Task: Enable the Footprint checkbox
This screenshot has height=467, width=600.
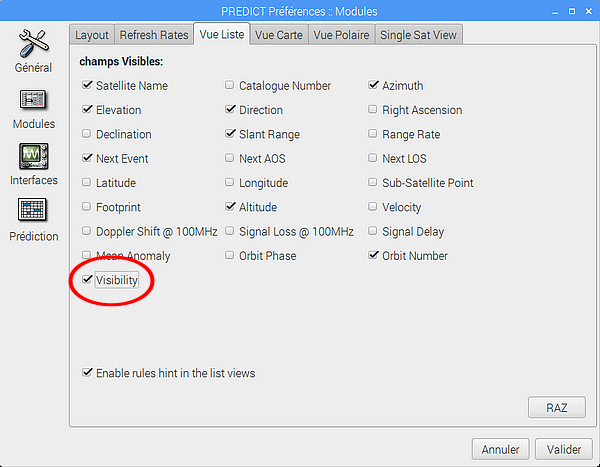Action: pos(86,207)
